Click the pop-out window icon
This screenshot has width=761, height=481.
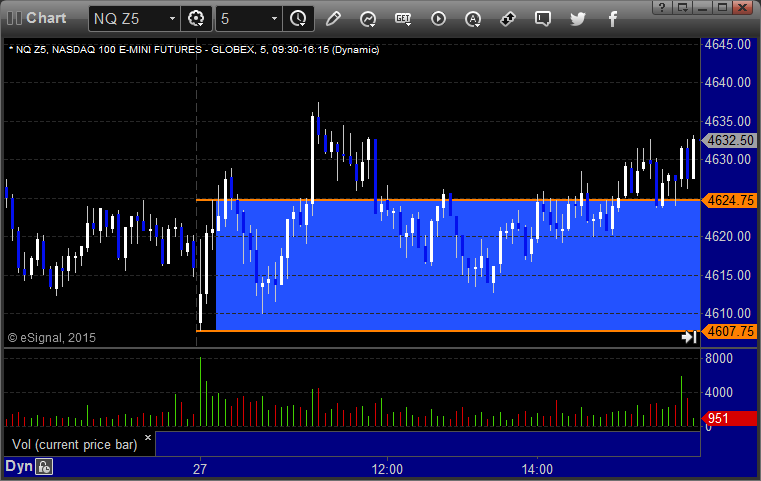682,7
